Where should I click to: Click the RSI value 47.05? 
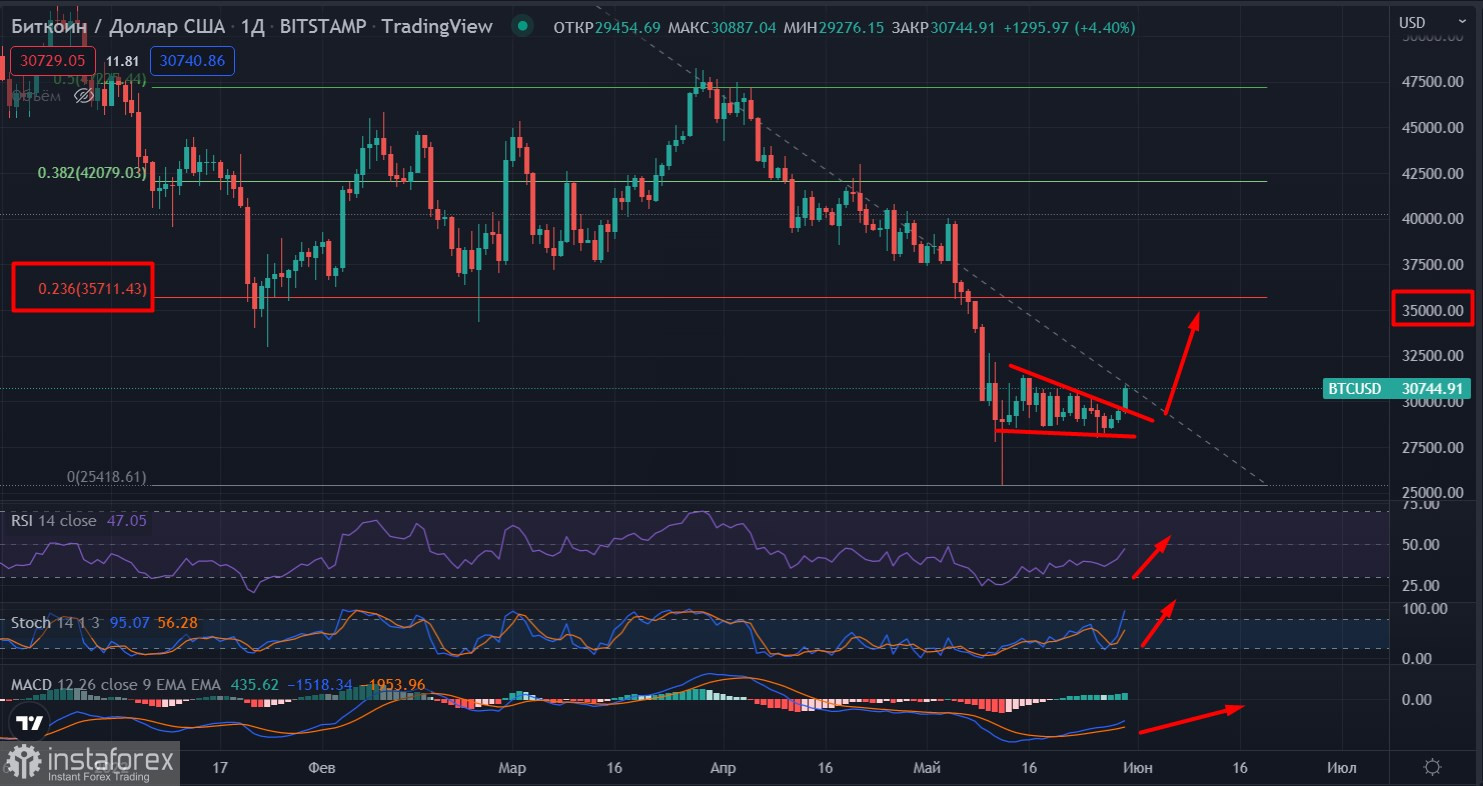(x=125, y=521)
